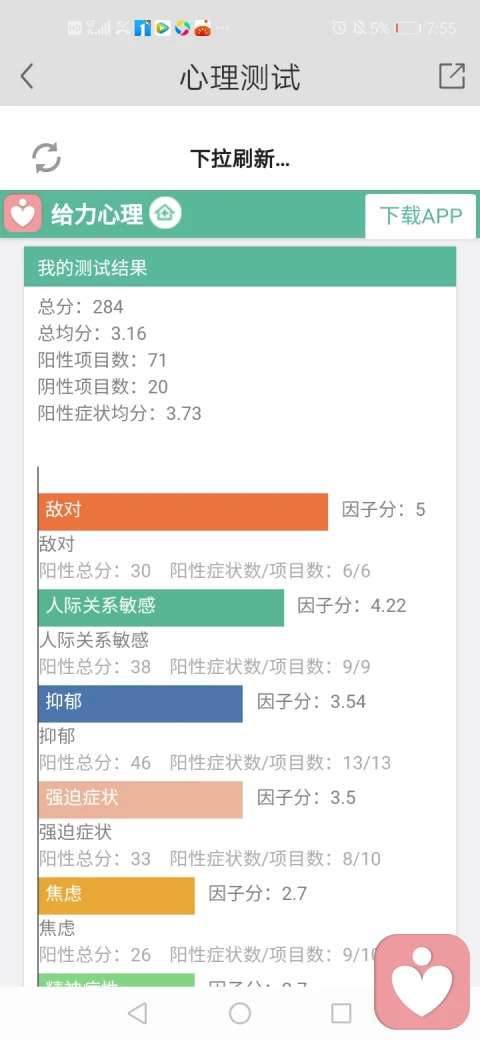Viewport: 480px width, 1040px height.
Task: Tap the battery indicator in status bar
Action: tap(408, 28)
